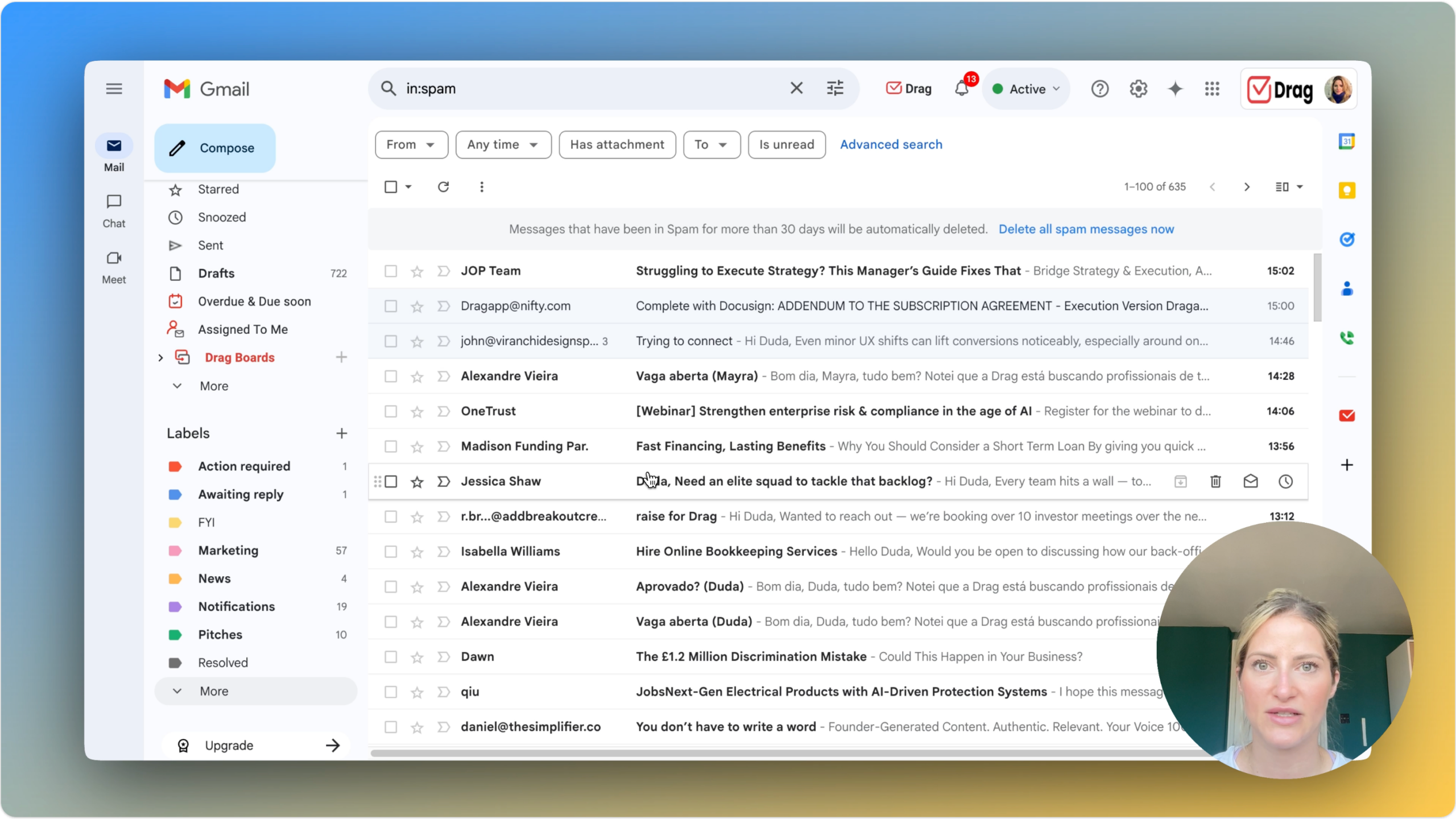Open the main menu hamburger icon

tap(114, 89)
